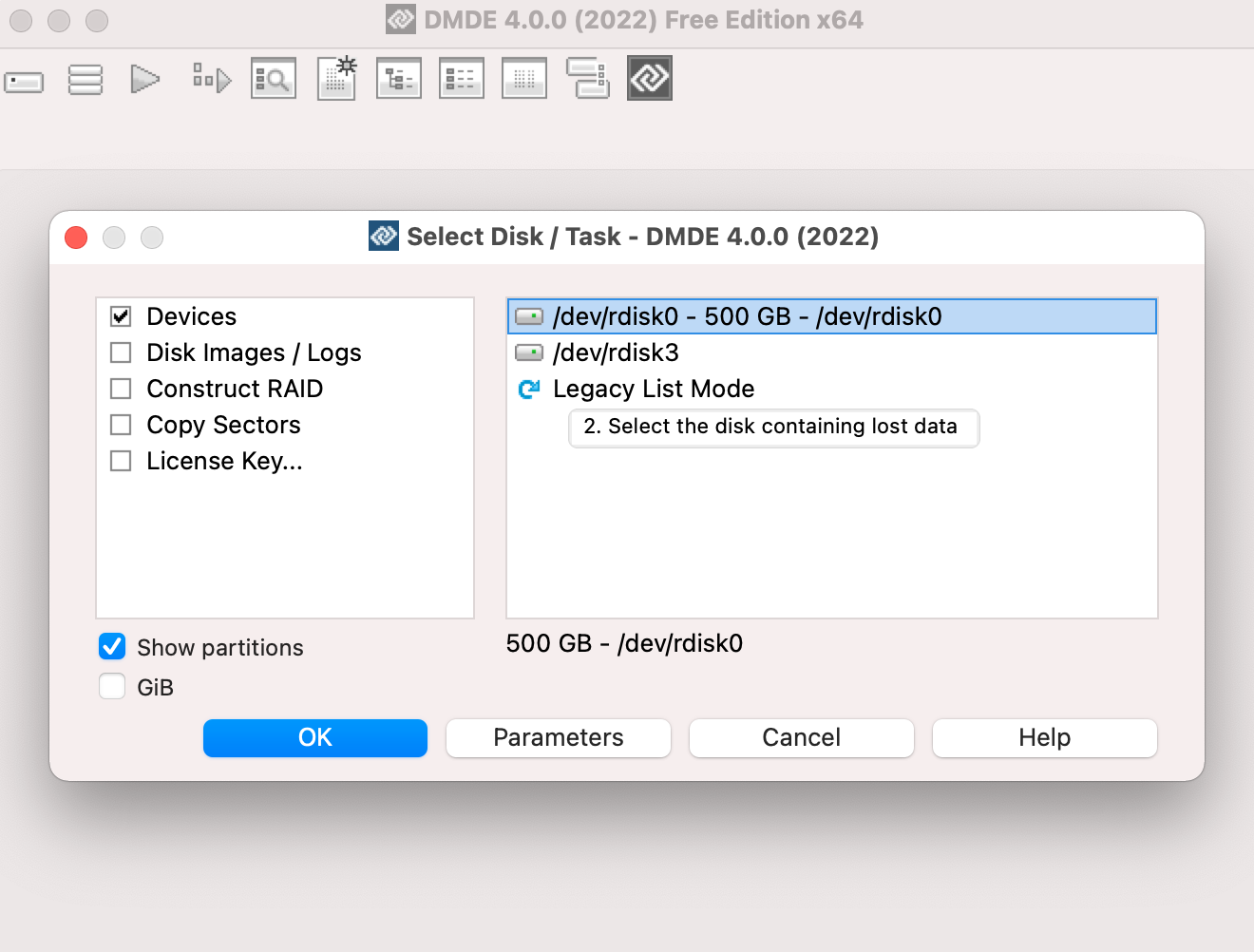Viewport: 1254px width, 952px height.
Task: Select the /dev/rdisk0 - 500 GB entry
Action: tap(832, 316)
